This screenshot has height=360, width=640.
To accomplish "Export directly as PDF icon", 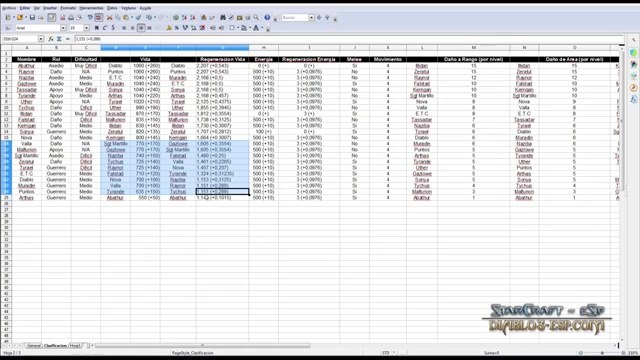I will point(63,18).
